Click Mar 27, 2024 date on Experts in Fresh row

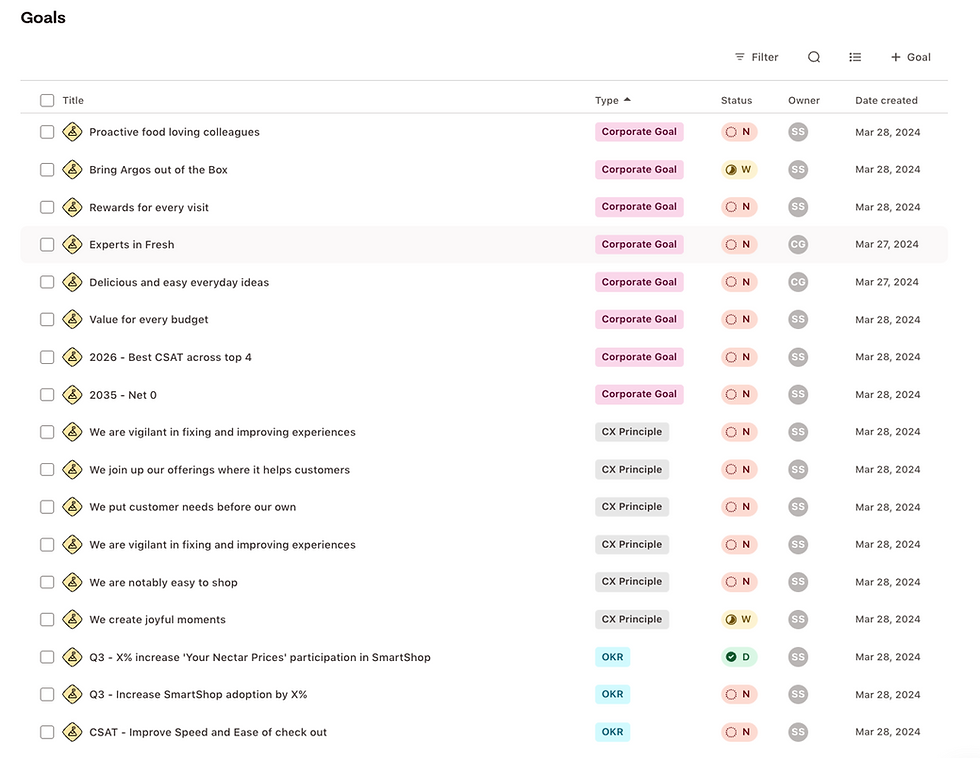click(x=887, y=244)
